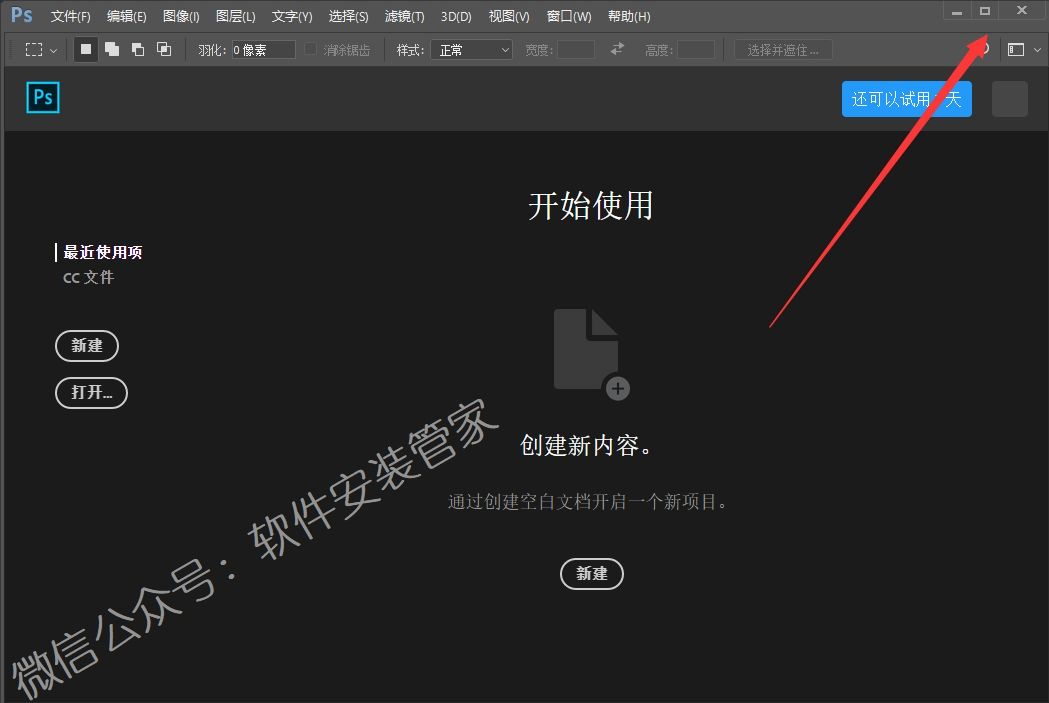Screen dimensions: 1049x703
Task: Click the blue trial days remaining button
Action: point(906,99)
